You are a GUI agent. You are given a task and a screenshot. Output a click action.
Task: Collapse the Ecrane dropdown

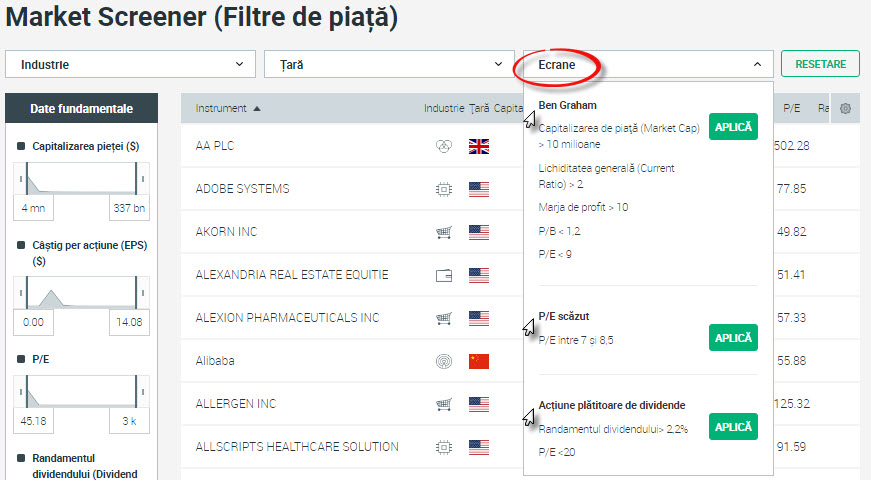[x=648, y=64]
